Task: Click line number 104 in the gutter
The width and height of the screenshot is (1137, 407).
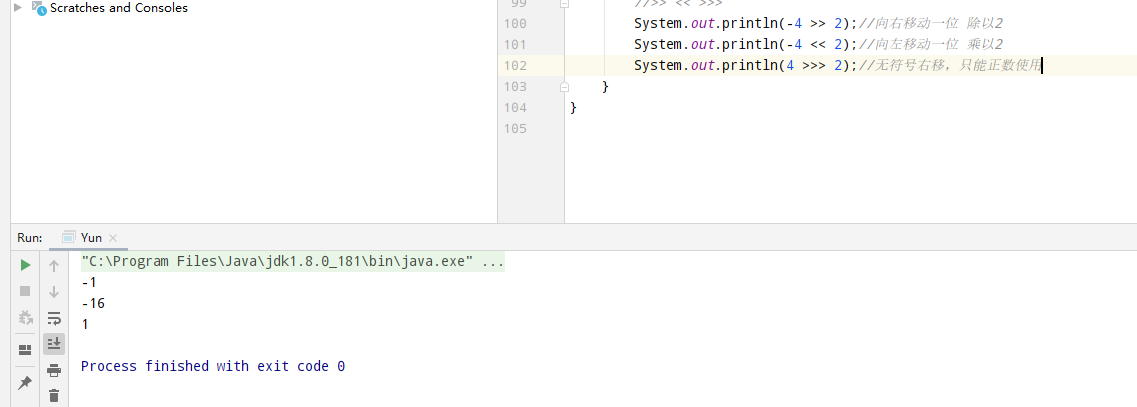Action: tap(515, 107)
